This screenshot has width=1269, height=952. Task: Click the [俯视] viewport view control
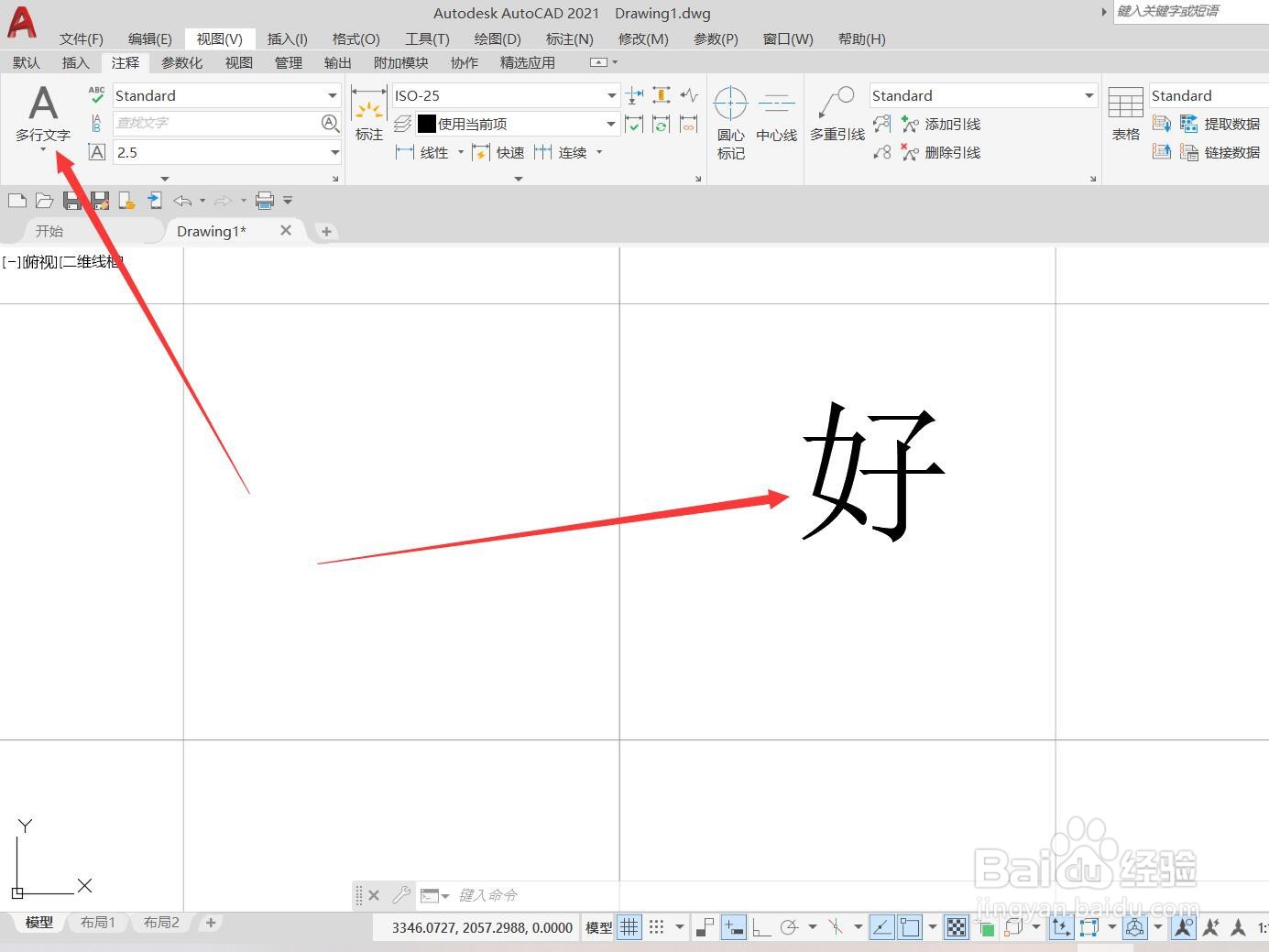(40, 262)
